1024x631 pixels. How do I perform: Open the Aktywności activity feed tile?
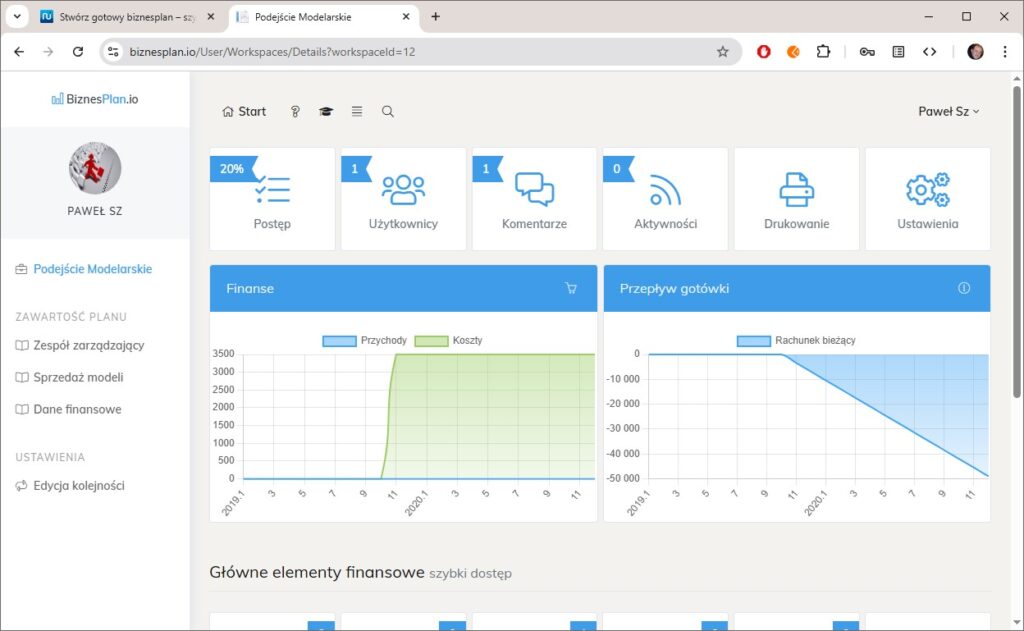[665, 199]
